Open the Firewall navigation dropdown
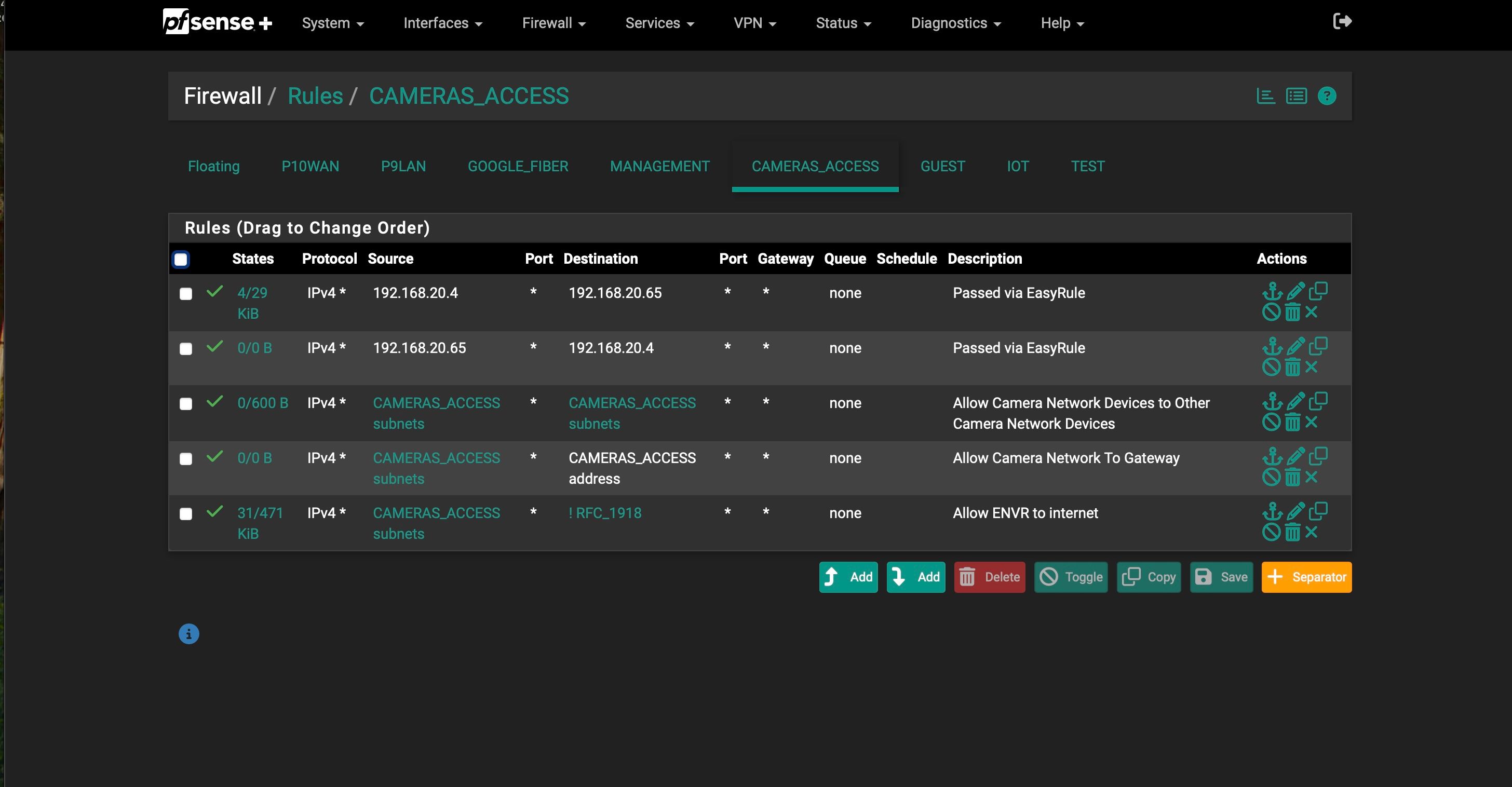This screenshot has width=1512, height=787. tap(553, 23)
